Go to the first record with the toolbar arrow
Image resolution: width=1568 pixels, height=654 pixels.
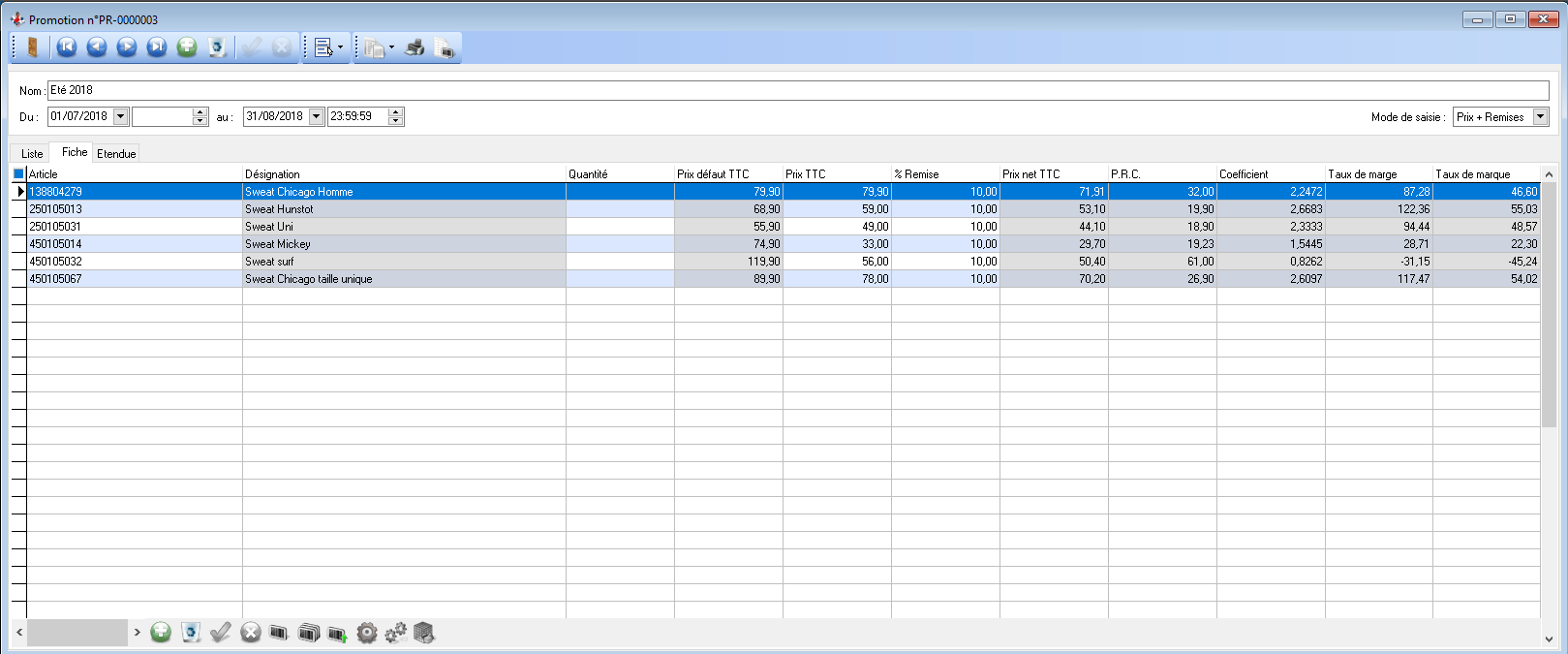[67, 47]
